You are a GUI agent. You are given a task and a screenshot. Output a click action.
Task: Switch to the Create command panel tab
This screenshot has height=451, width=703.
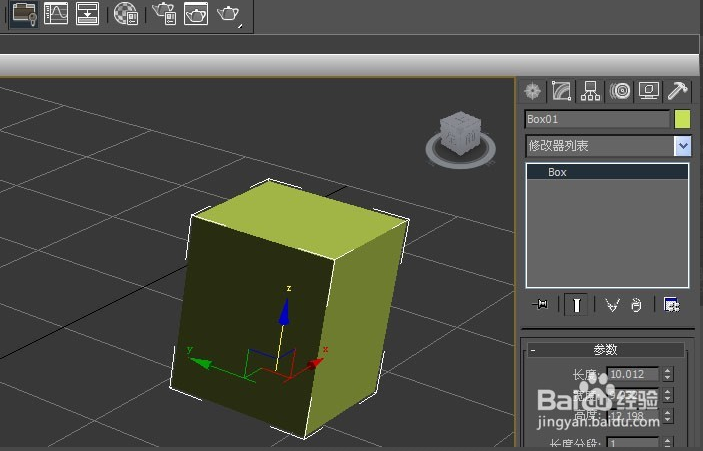533,91
